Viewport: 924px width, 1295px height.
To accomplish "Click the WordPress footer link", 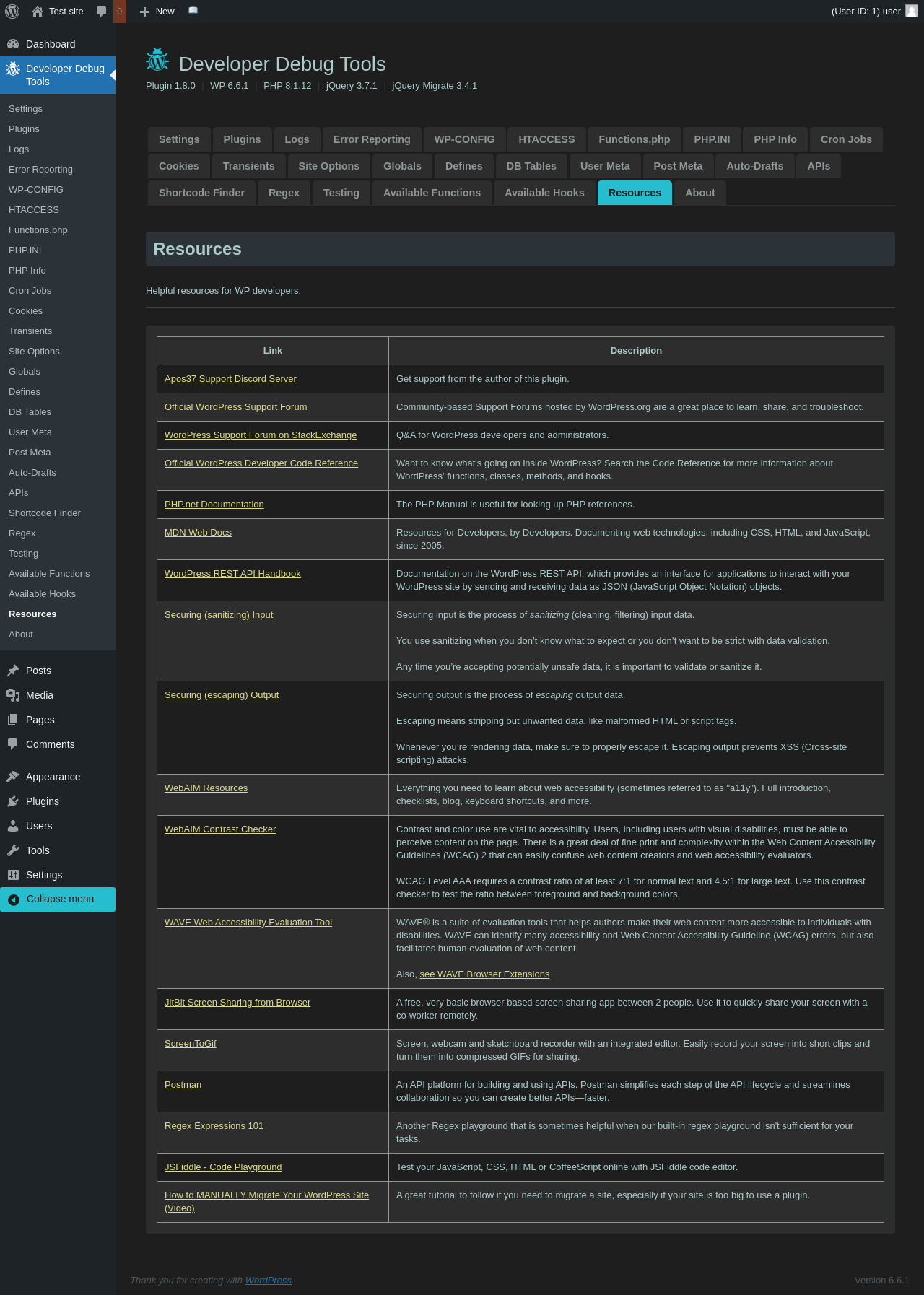I will pos(269,1281).
